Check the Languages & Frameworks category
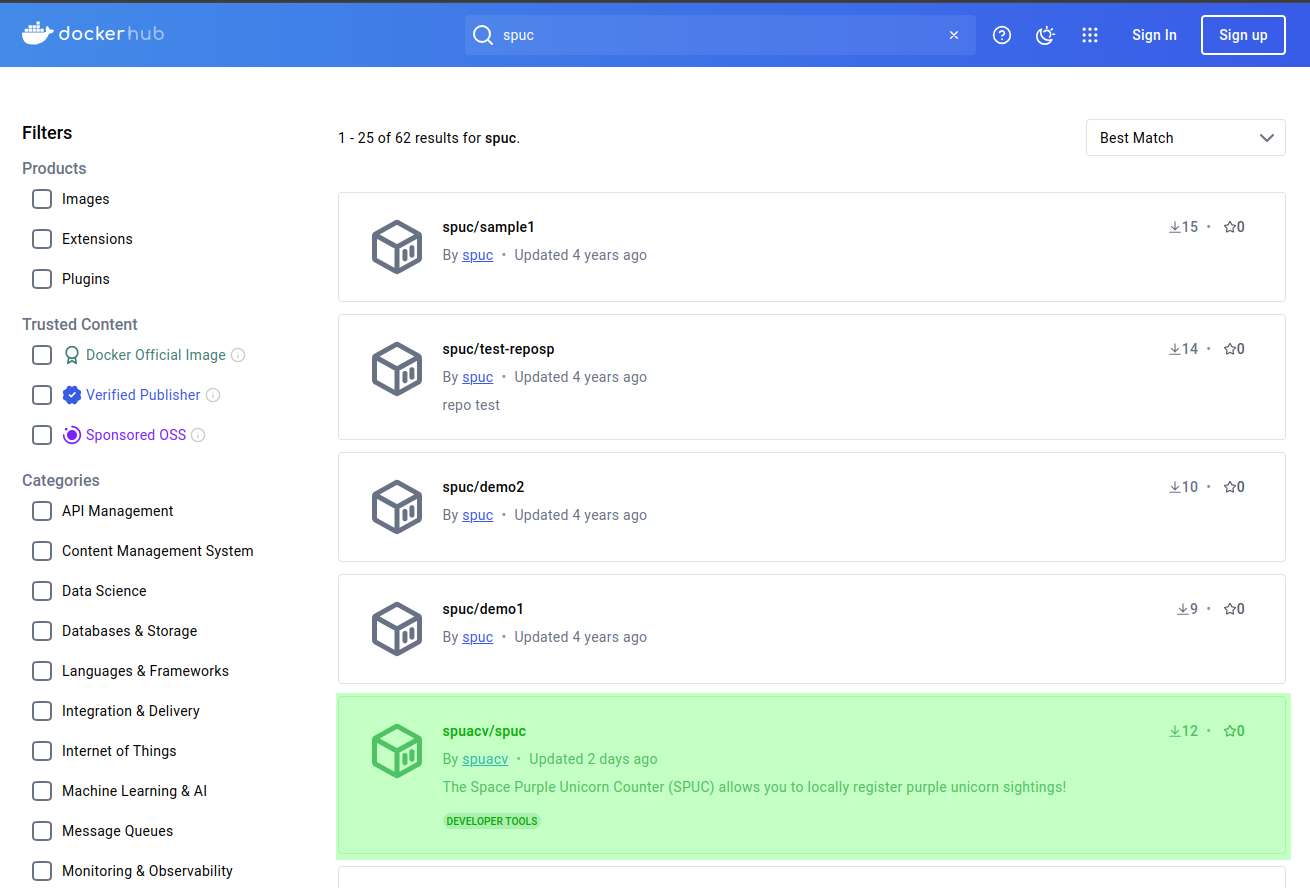 [42, 671]
